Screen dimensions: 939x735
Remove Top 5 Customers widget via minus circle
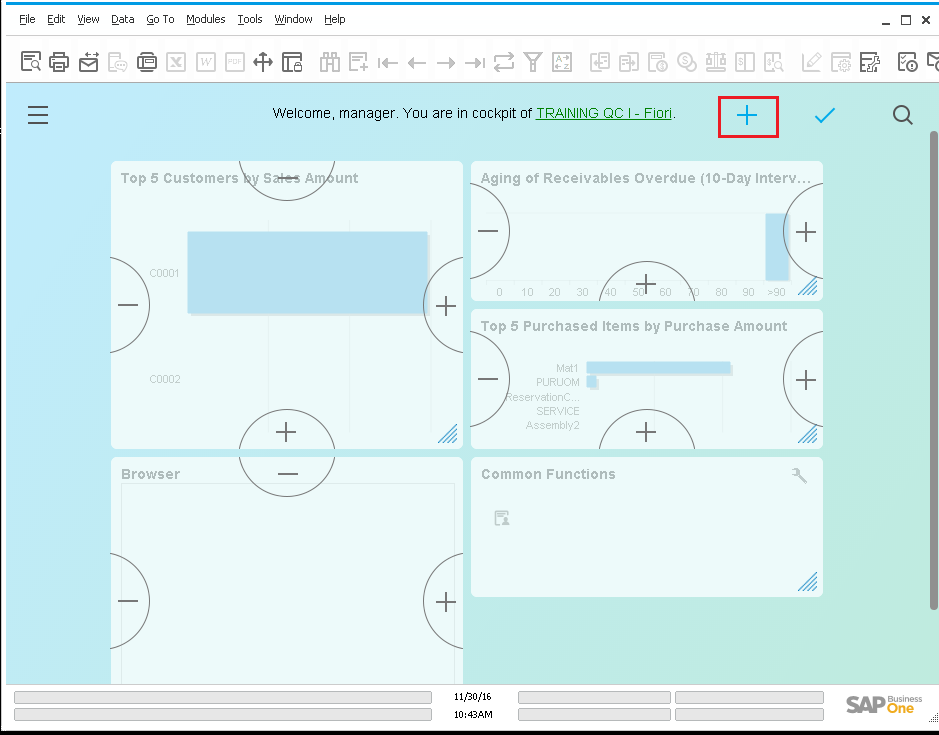coord(127,305)
